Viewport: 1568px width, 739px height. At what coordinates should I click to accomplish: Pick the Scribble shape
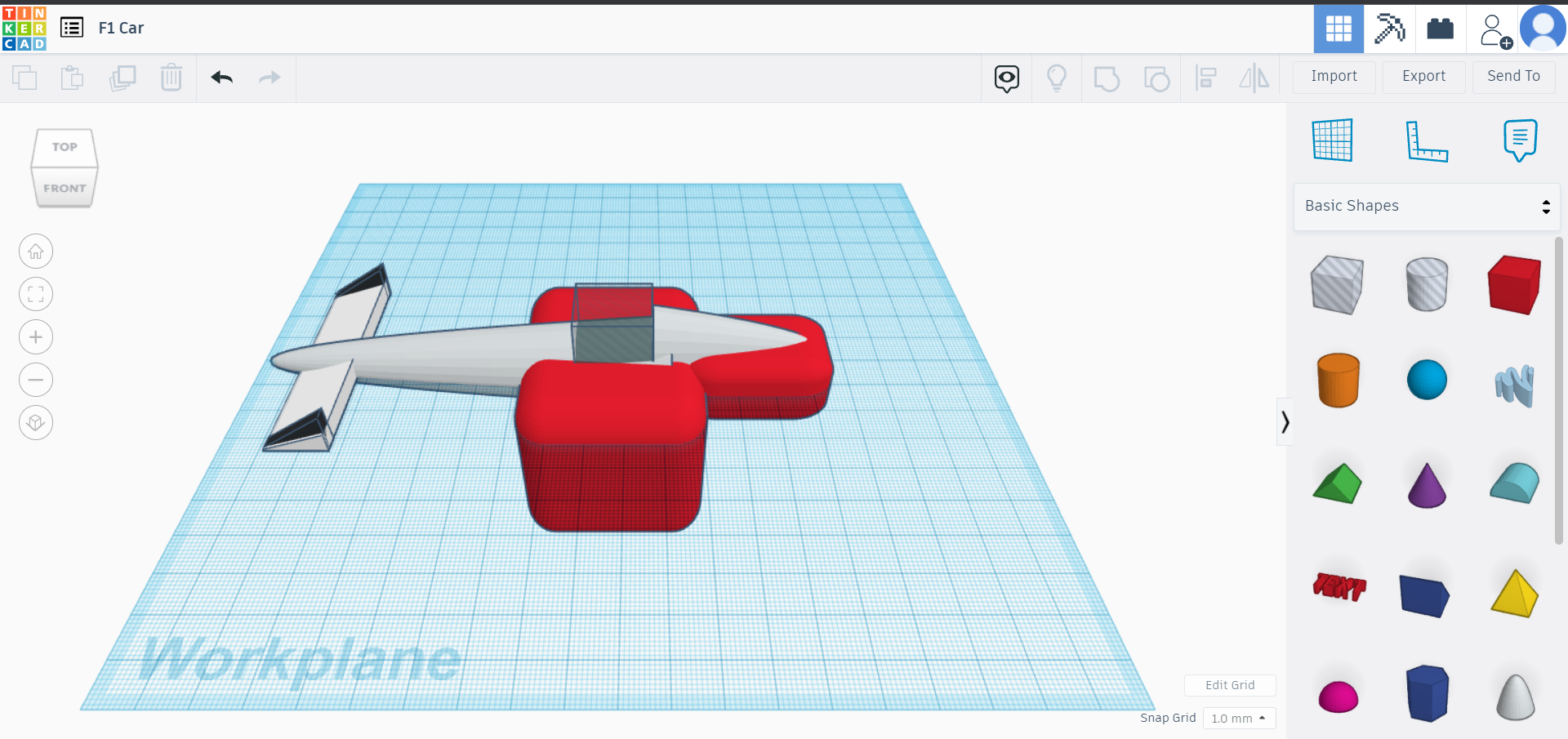[1515, 385]
